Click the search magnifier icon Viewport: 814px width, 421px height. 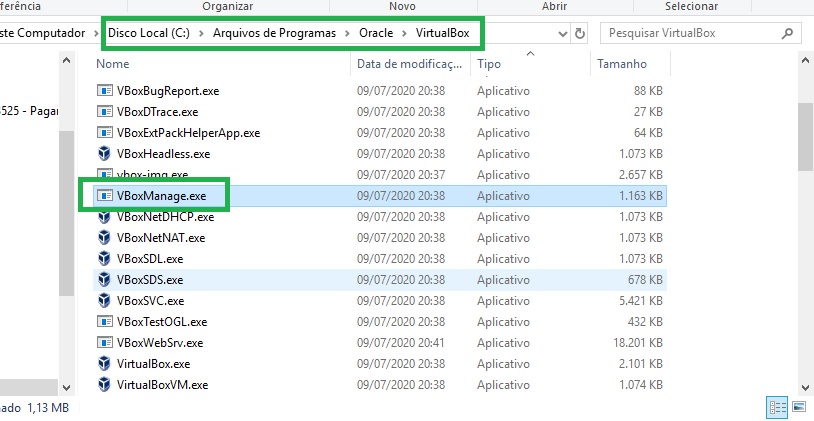(x=787, y=34)
